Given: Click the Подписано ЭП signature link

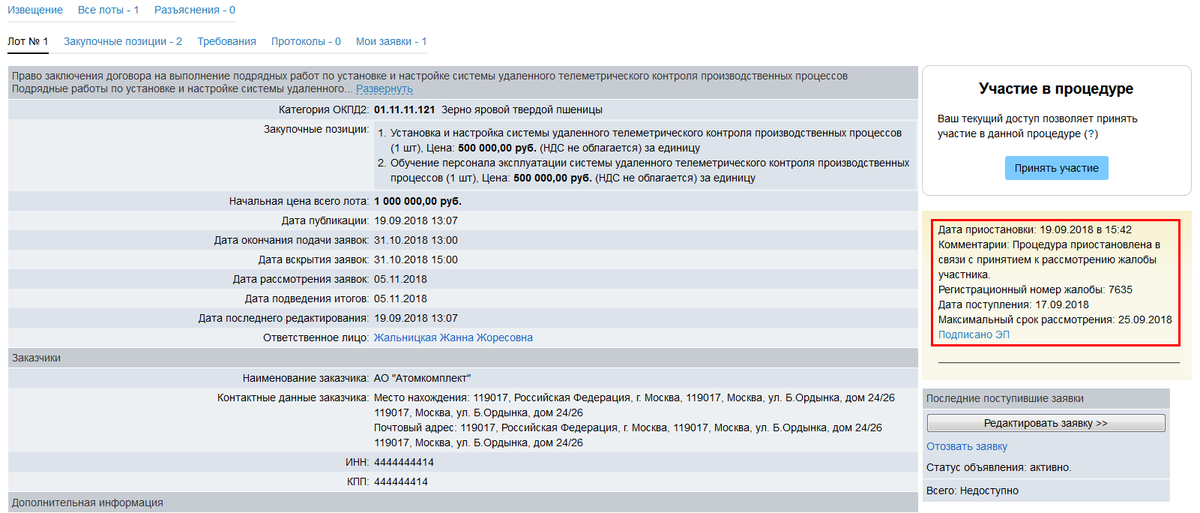Looking at the screenshot, I should 973,335.
